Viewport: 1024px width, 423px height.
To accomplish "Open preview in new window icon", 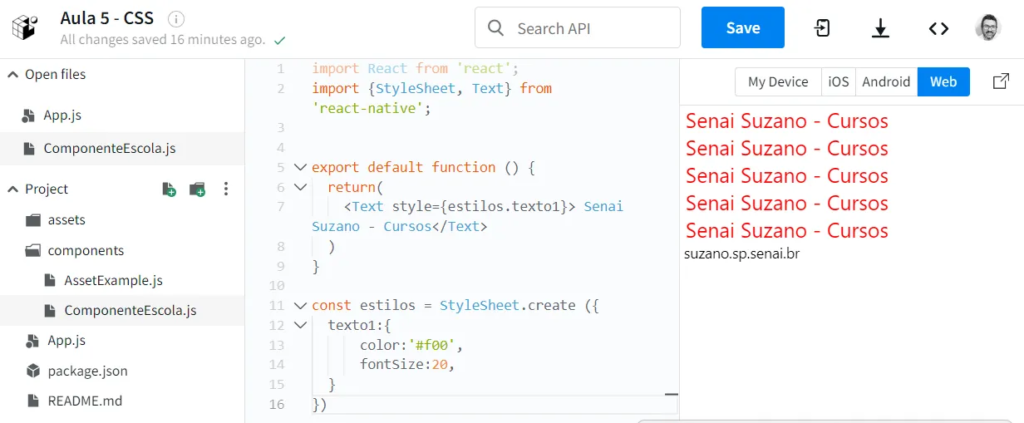I will [x=1000, y=82].
